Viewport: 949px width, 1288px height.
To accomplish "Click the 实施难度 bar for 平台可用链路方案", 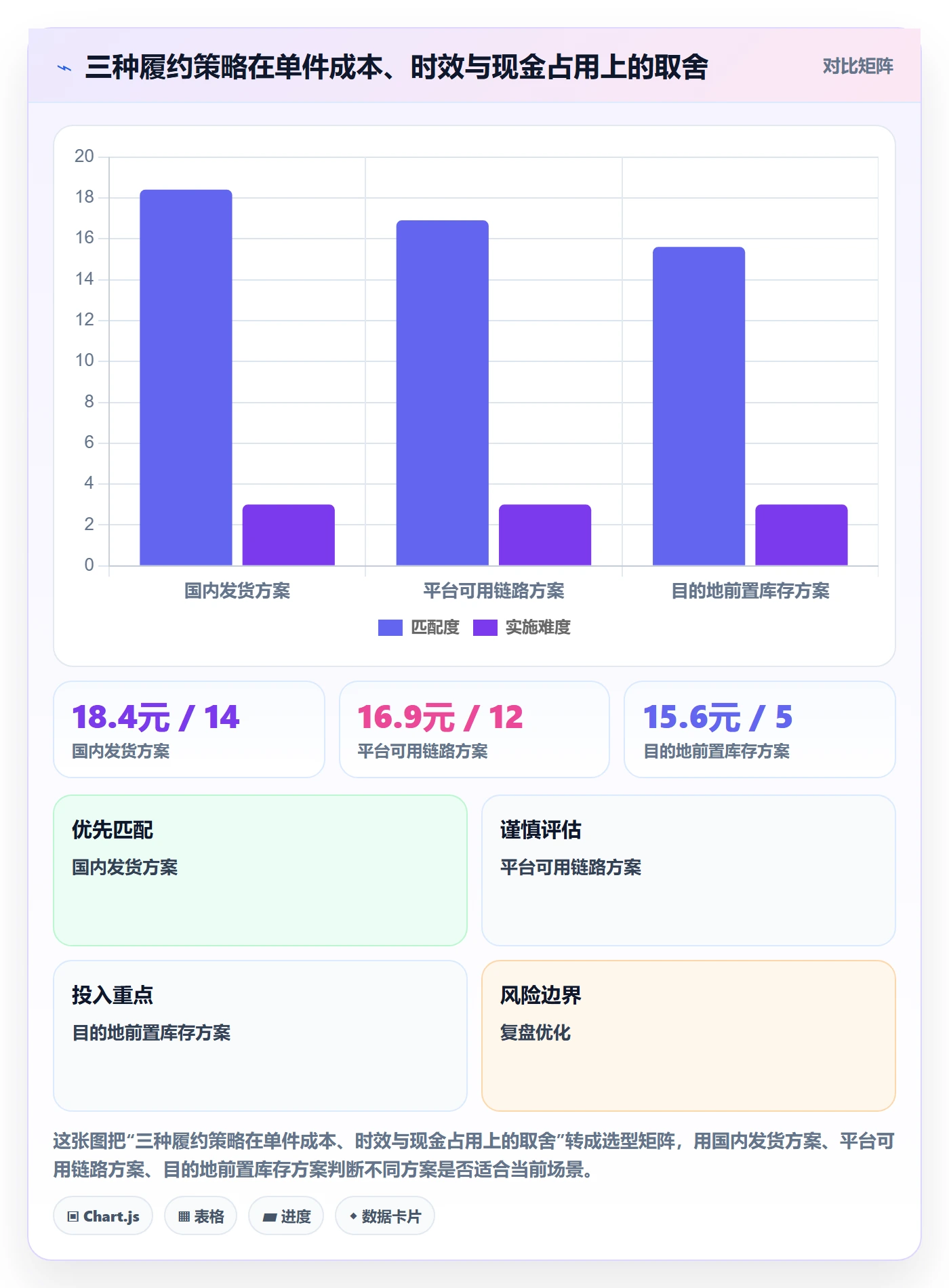I will pos(545,535).
